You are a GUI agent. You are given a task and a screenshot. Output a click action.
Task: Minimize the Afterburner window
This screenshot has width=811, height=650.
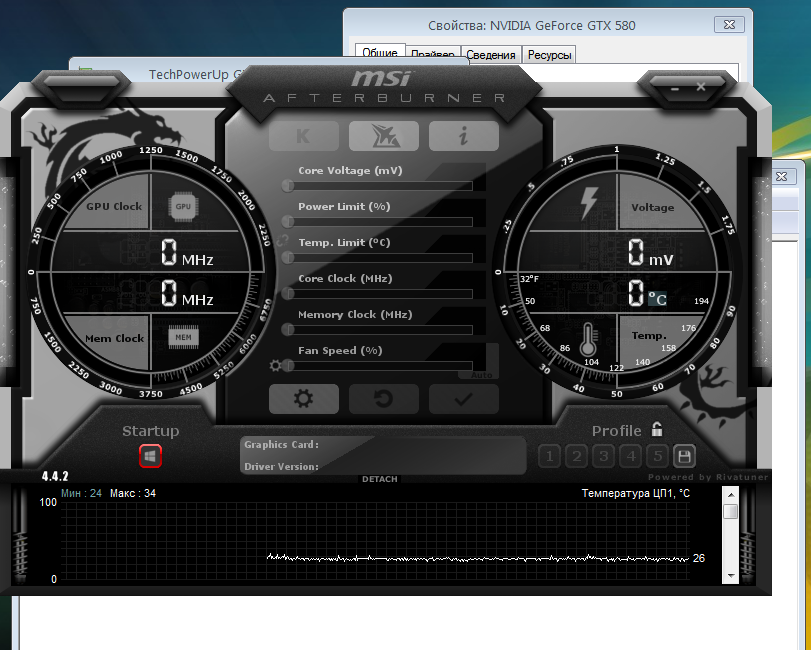click(x=674, y=89)
